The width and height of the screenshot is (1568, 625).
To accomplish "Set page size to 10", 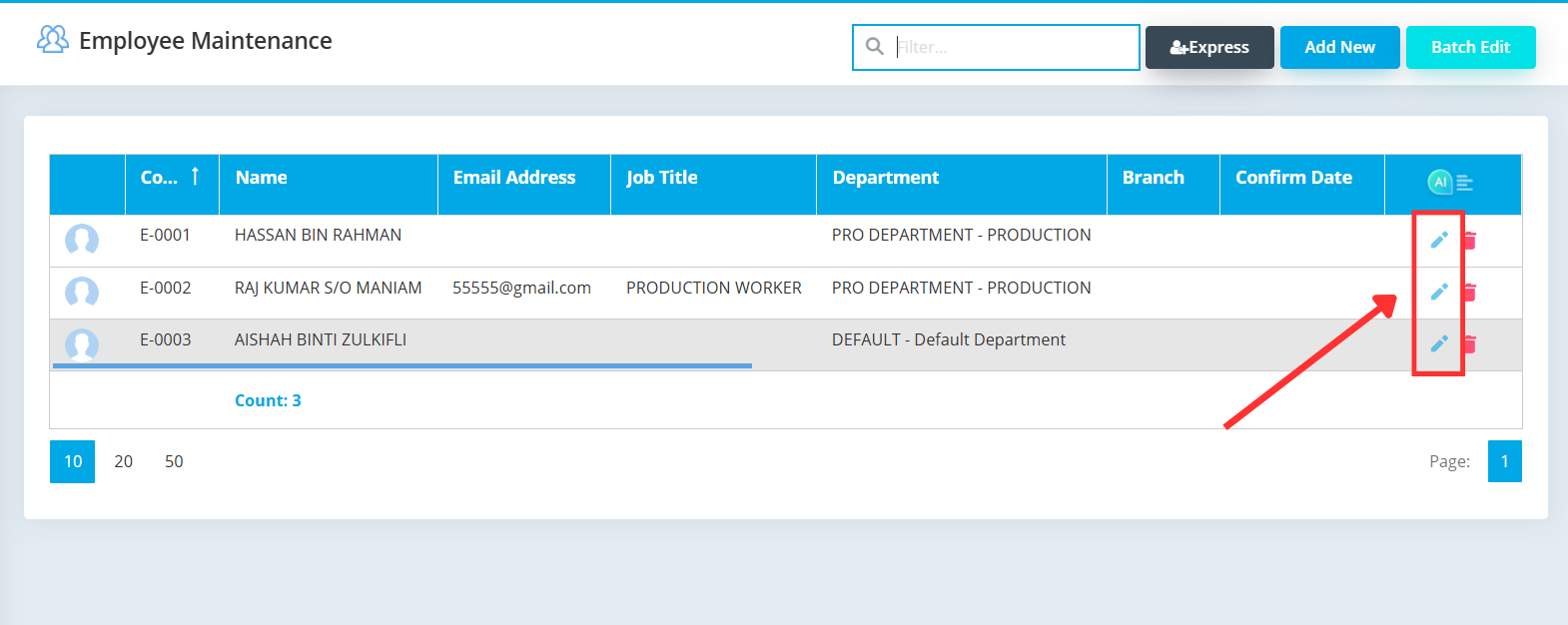I will tap(73, 461).
